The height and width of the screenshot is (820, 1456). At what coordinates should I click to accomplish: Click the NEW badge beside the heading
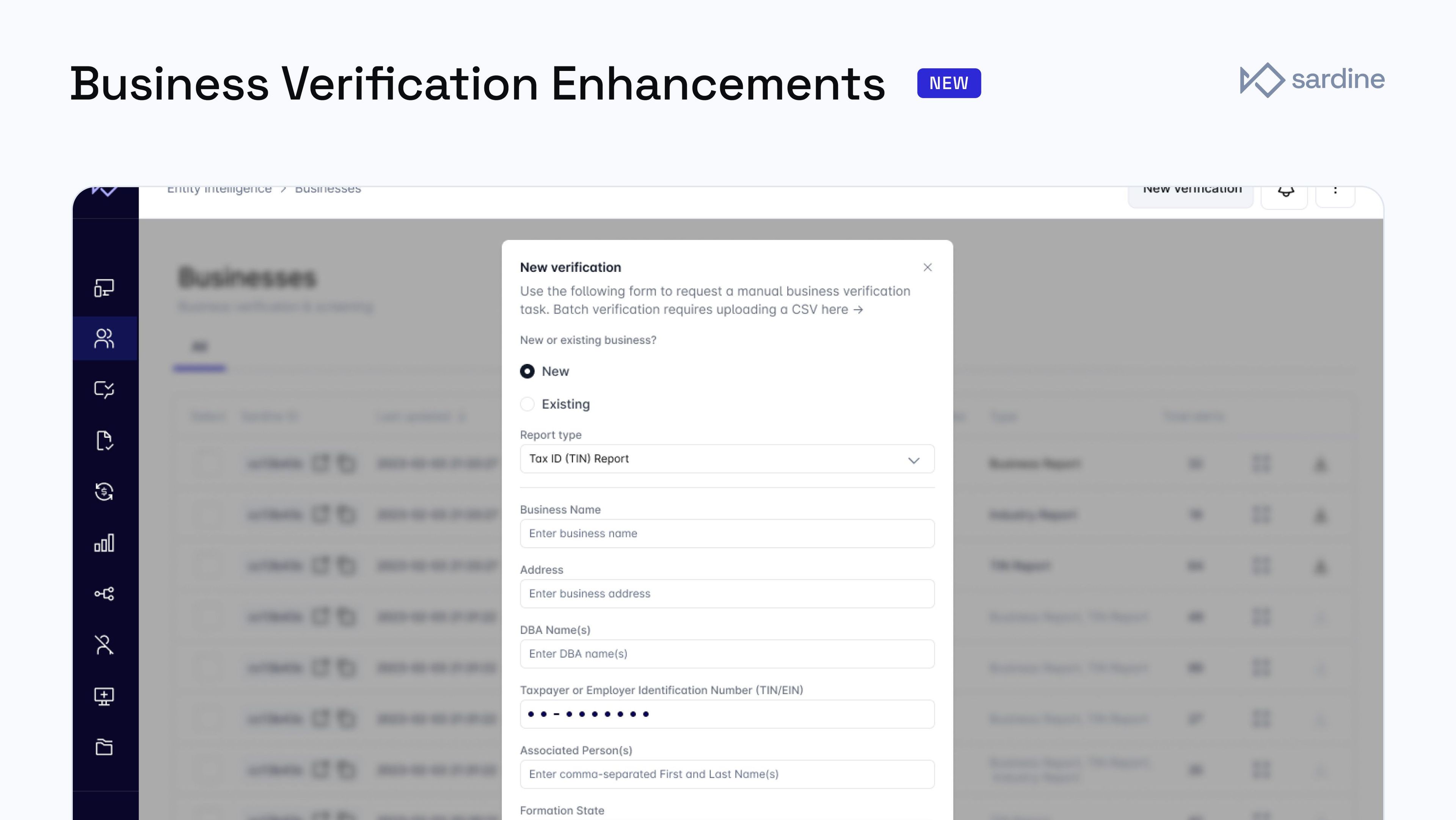pyautogui.click(x=949, y=83)
